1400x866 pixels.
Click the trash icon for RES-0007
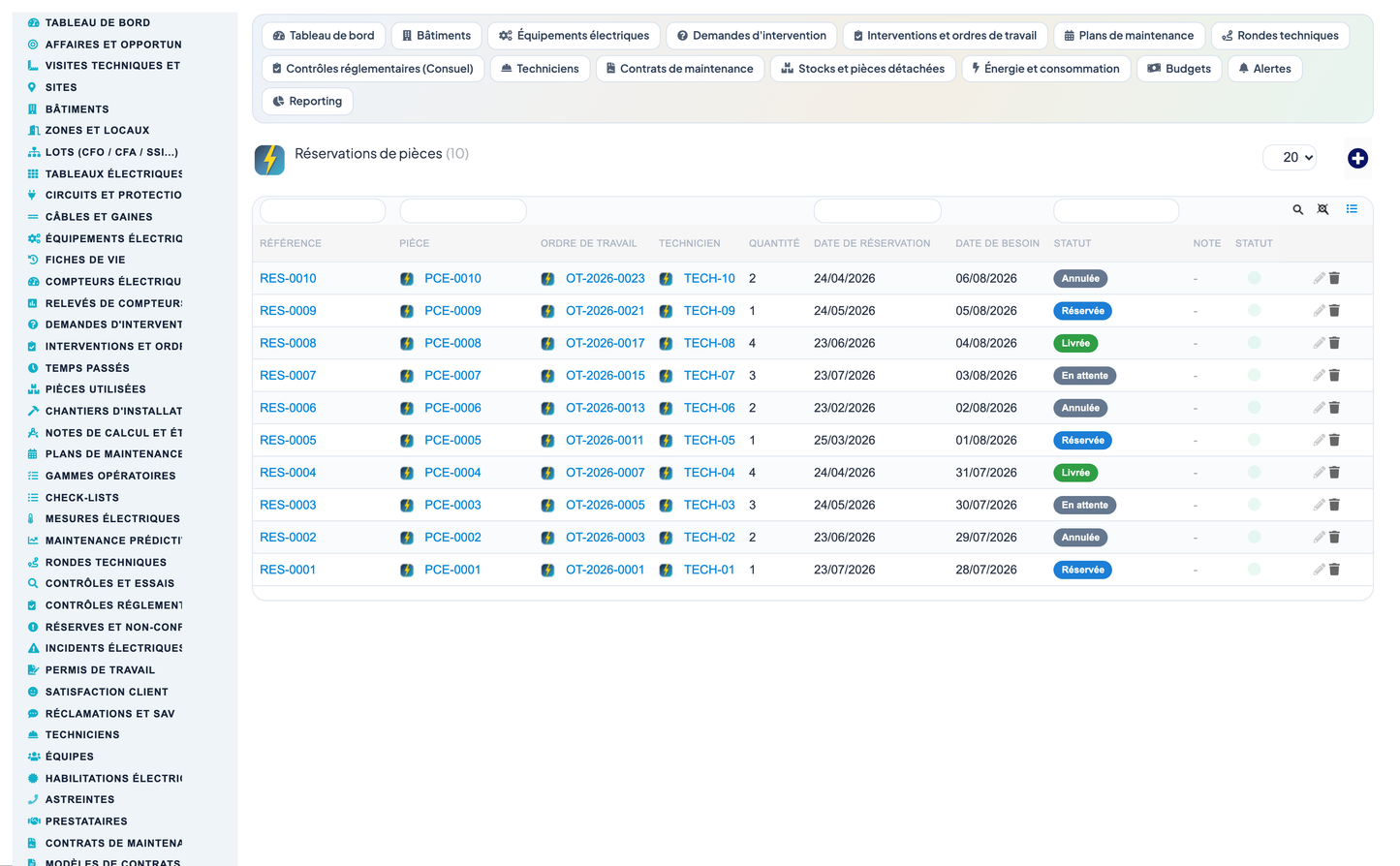1334,375
